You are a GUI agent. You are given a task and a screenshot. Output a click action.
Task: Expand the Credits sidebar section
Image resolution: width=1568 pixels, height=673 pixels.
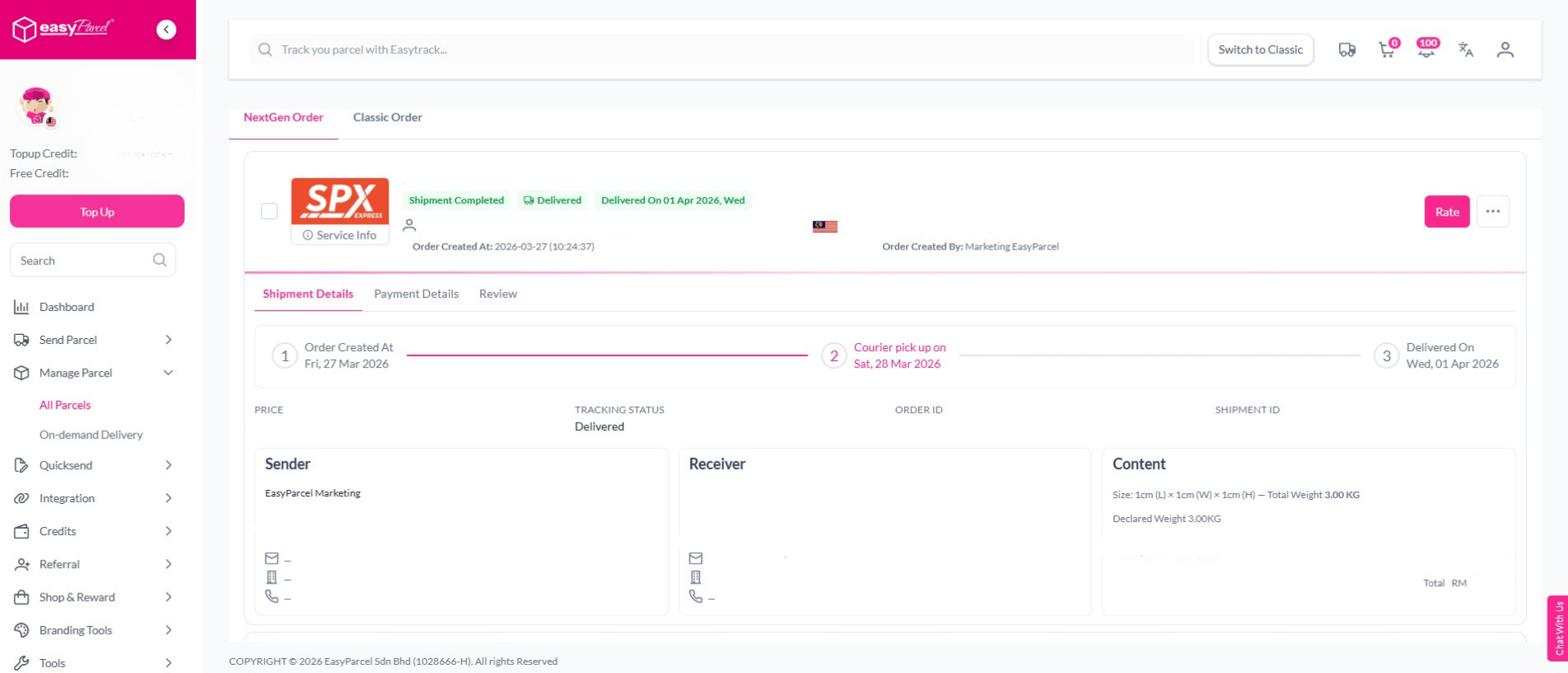coord(94,531)
